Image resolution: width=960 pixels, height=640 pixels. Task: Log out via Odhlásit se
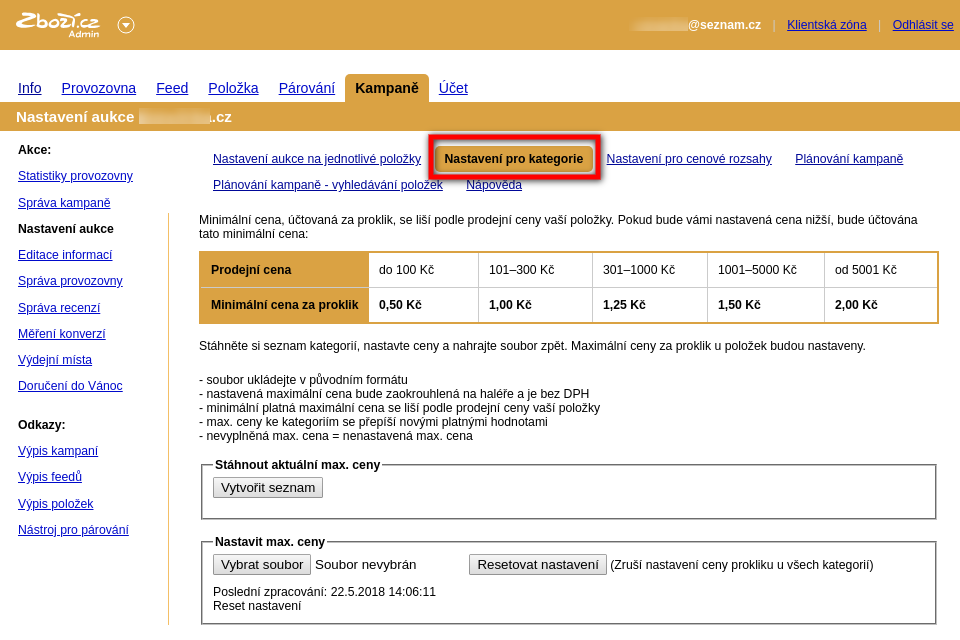922,25
